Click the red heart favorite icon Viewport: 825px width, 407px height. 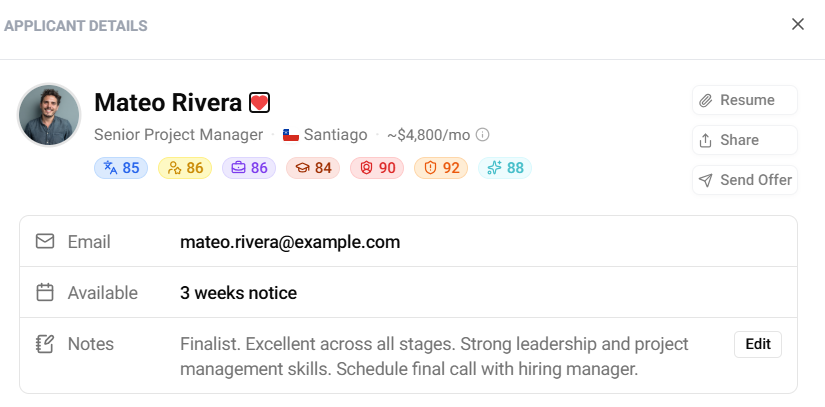(260, 103)
